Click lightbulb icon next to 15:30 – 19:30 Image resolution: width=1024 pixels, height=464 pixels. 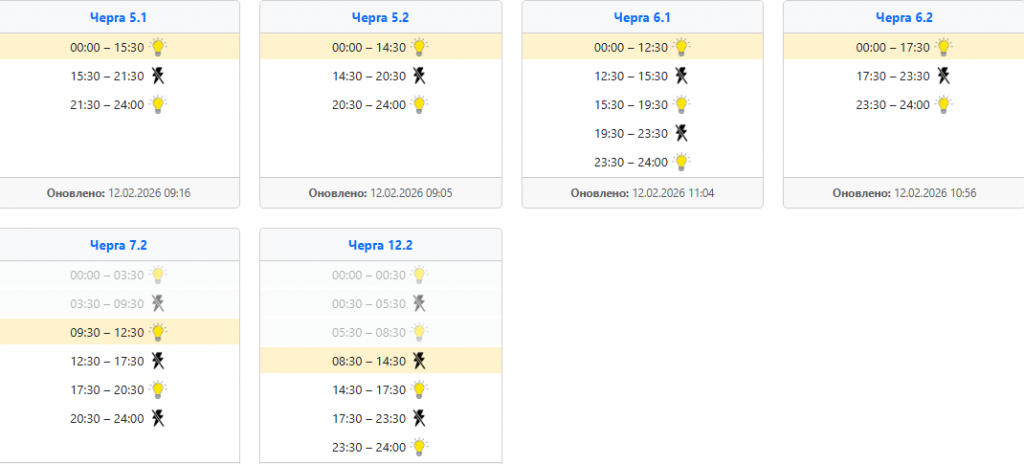coord(681,104)
